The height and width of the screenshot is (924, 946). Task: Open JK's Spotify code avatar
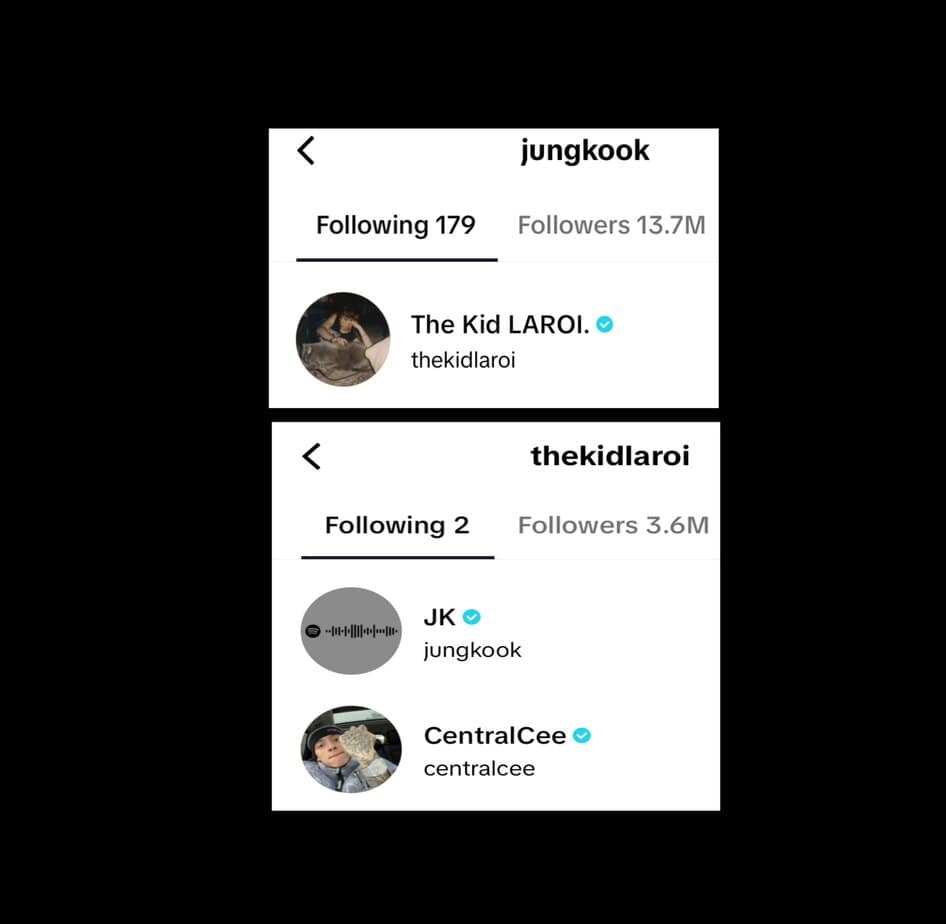[x=351, y=631]
